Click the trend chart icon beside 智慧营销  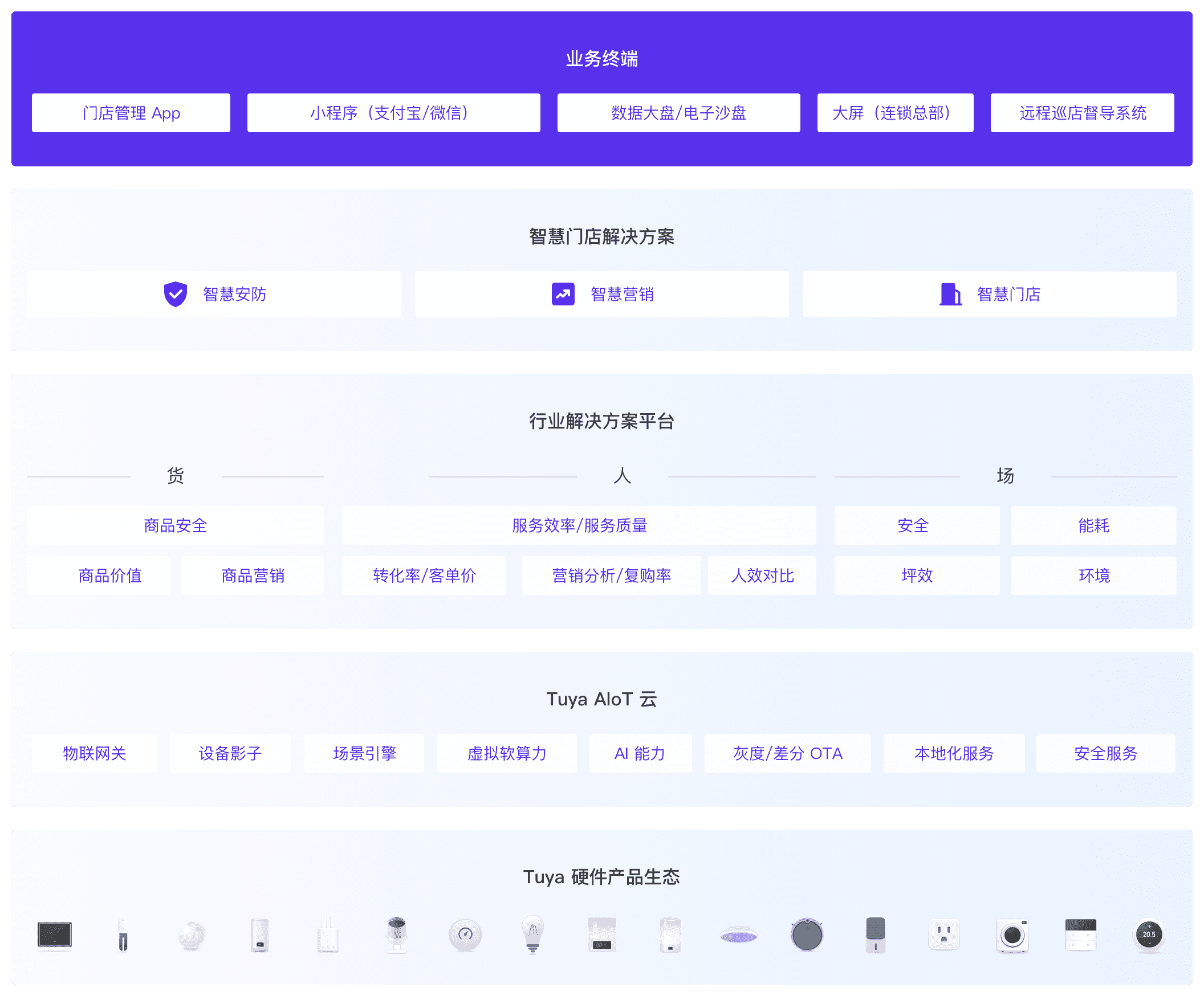point(563,294)
